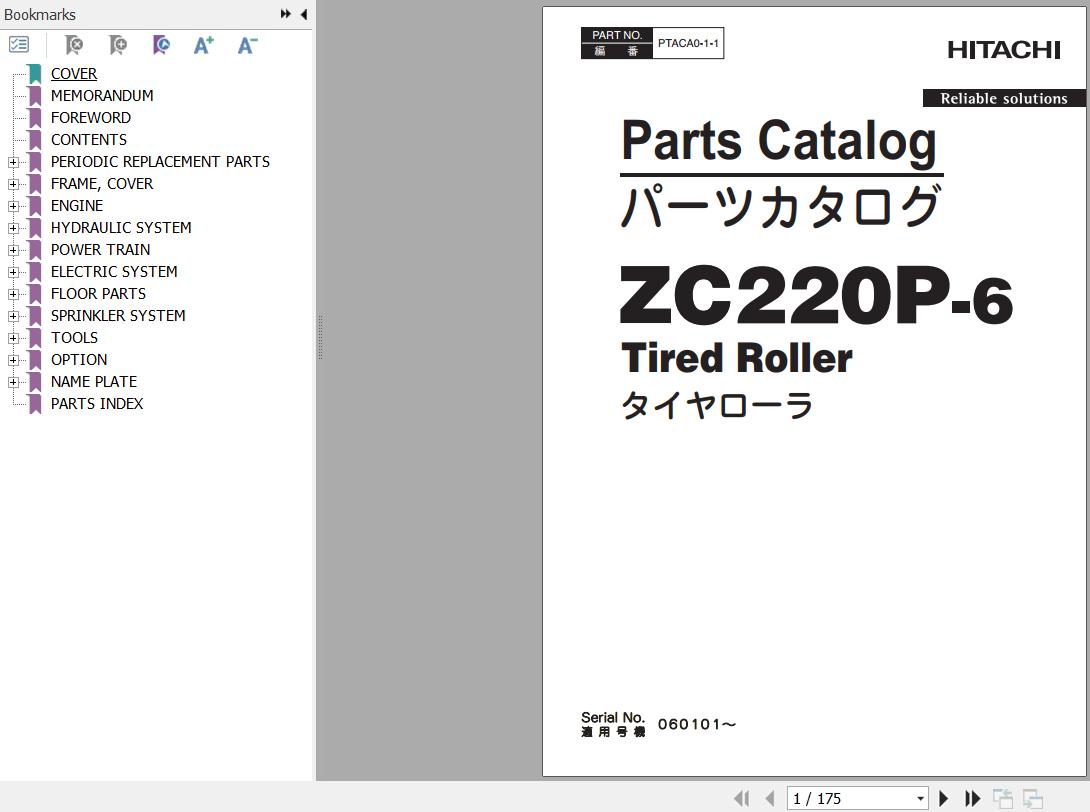
Task: Jump to the last page
Action: (972, 799)
